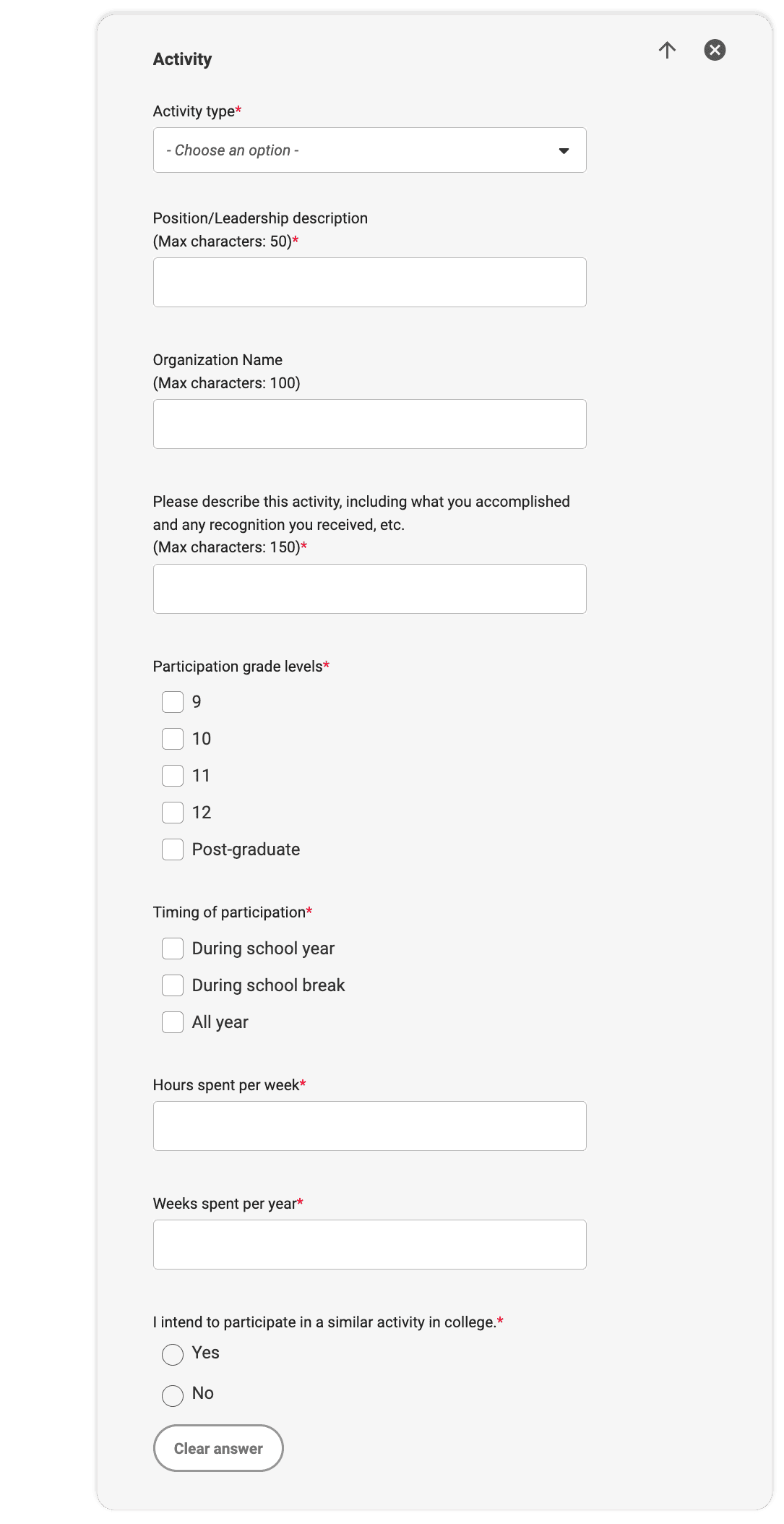Image resolution: width=784 pixels, height=1524 pixels.
Task: Check the Post-graduate option
Action: pyautogui.click(x=173, y=849)
